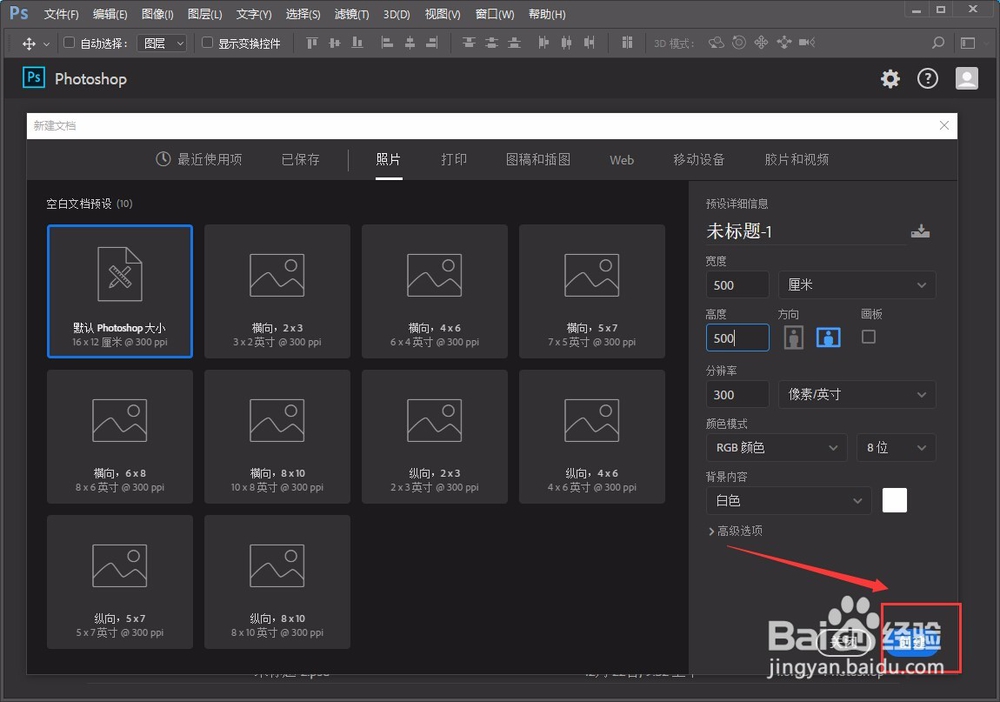Open the 图像(I) menu
This screenshot has width=1000, height=702.
158,14
